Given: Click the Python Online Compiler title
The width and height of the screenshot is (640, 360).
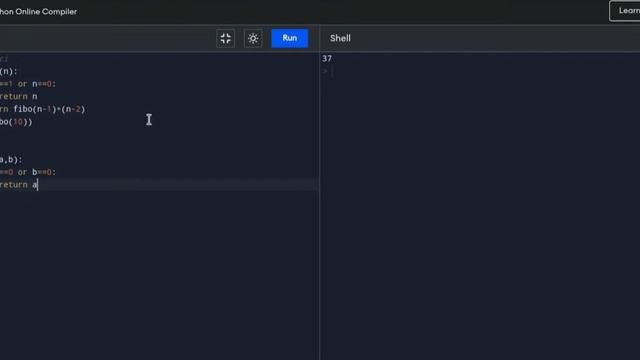Looking at the screenshot, I should coord(38,12).
